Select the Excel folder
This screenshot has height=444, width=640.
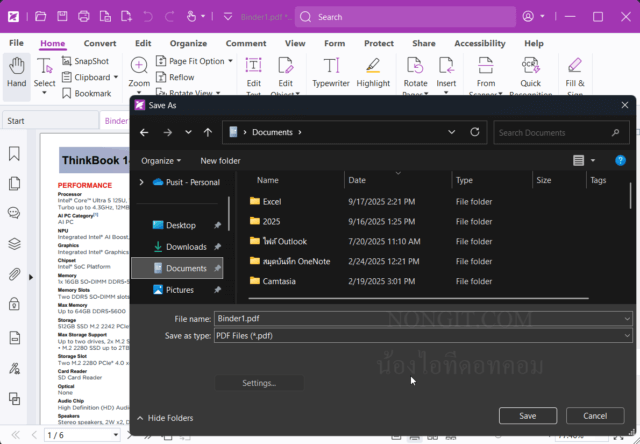[272, 202]
